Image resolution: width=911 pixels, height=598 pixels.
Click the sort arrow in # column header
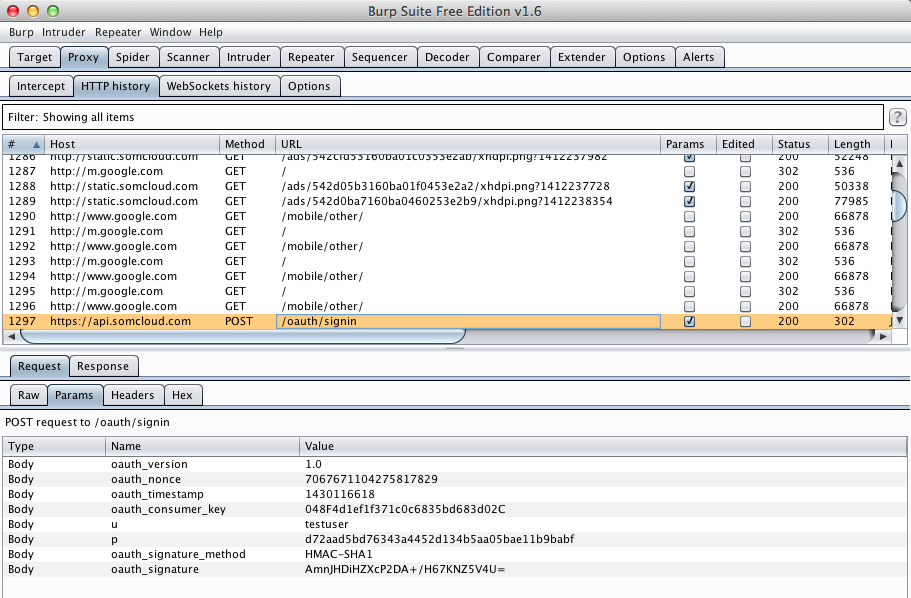tap(37, 144)
